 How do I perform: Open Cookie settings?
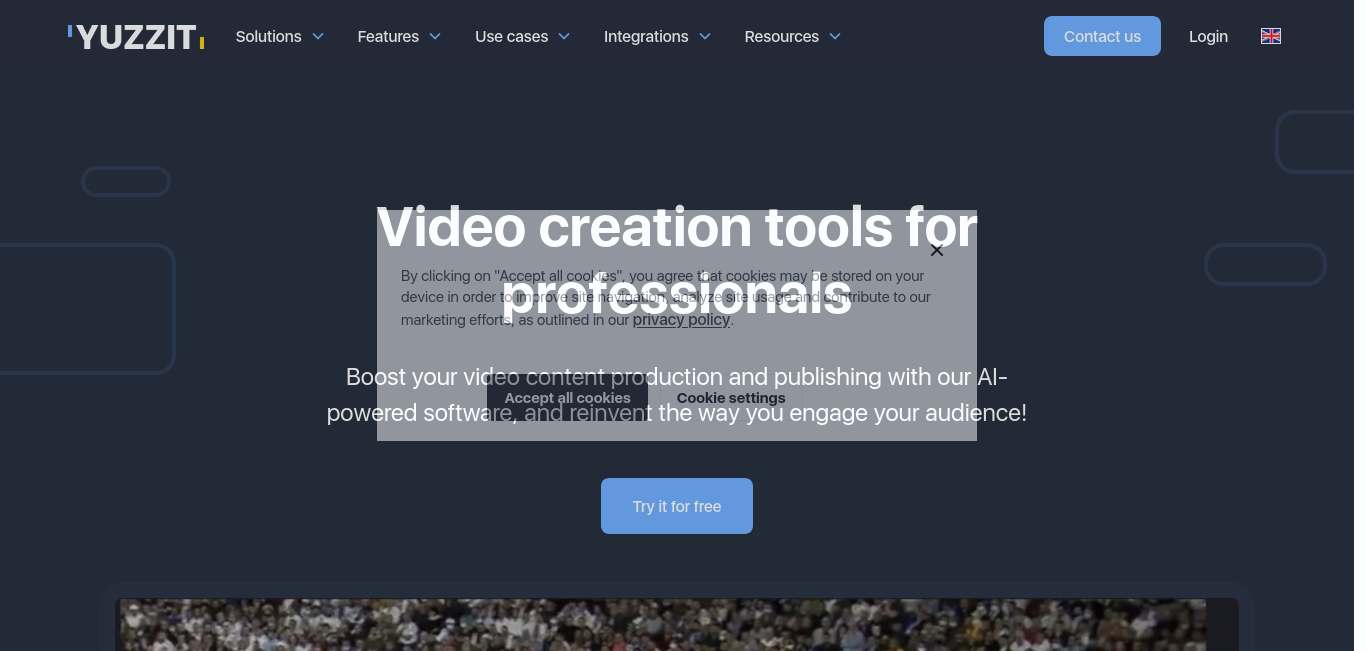[731, 397]
